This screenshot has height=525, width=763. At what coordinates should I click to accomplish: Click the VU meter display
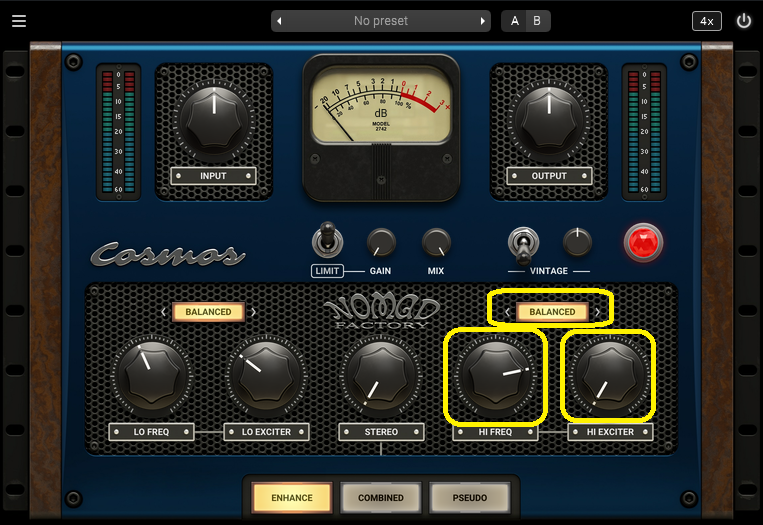pyautogui.click(x=381, y=106)
